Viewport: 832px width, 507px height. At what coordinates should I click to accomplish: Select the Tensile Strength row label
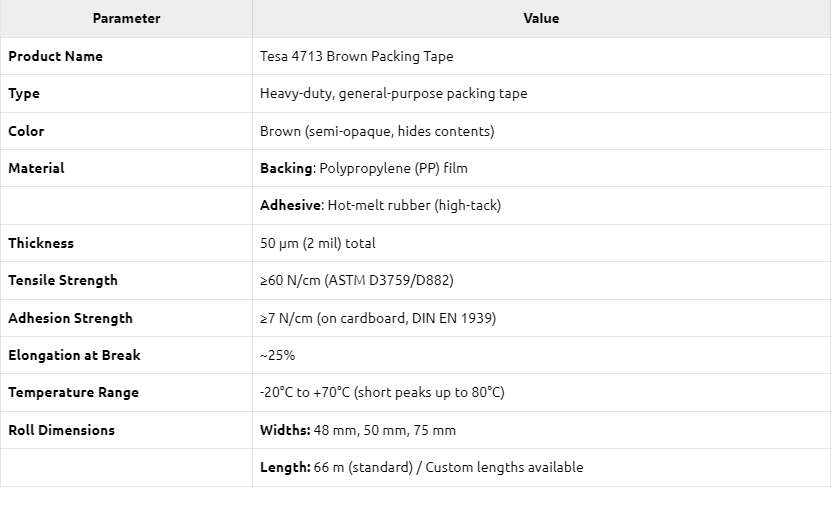coord(63,281)
